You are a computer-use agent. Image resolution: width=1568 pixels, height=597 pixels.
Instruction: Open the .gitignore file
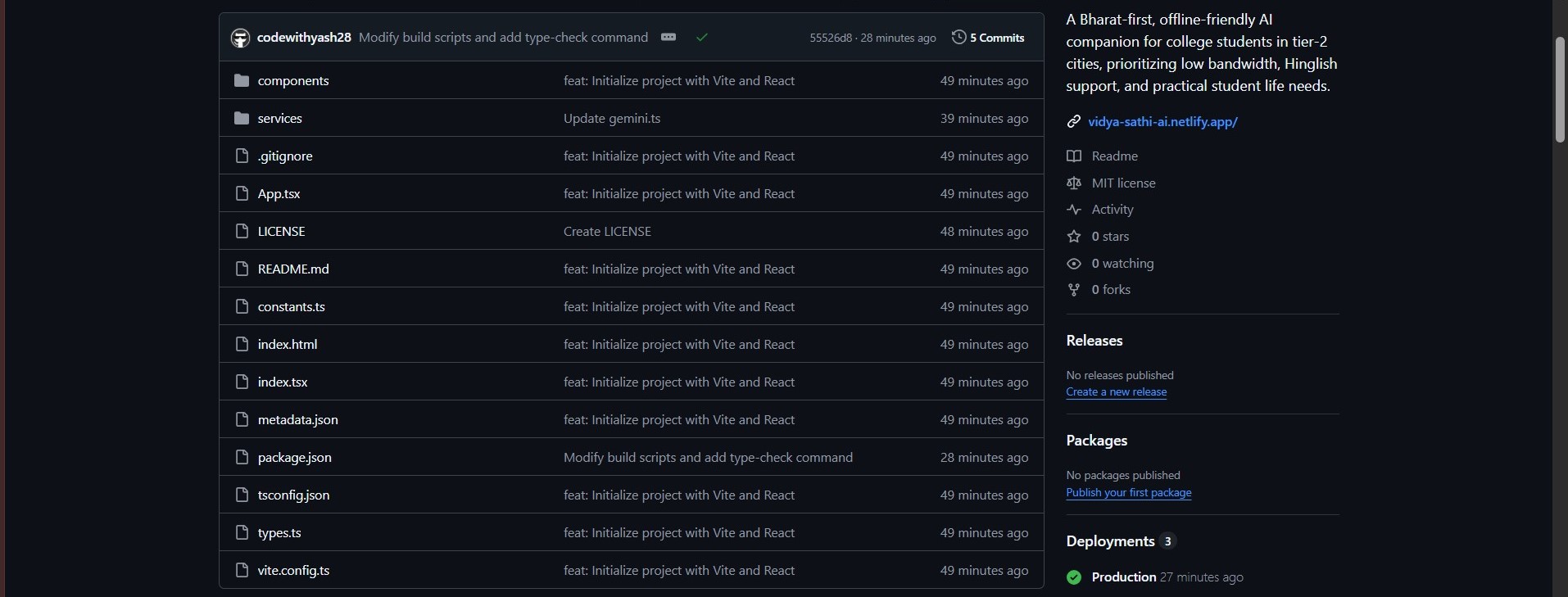[x=285, y=156]
